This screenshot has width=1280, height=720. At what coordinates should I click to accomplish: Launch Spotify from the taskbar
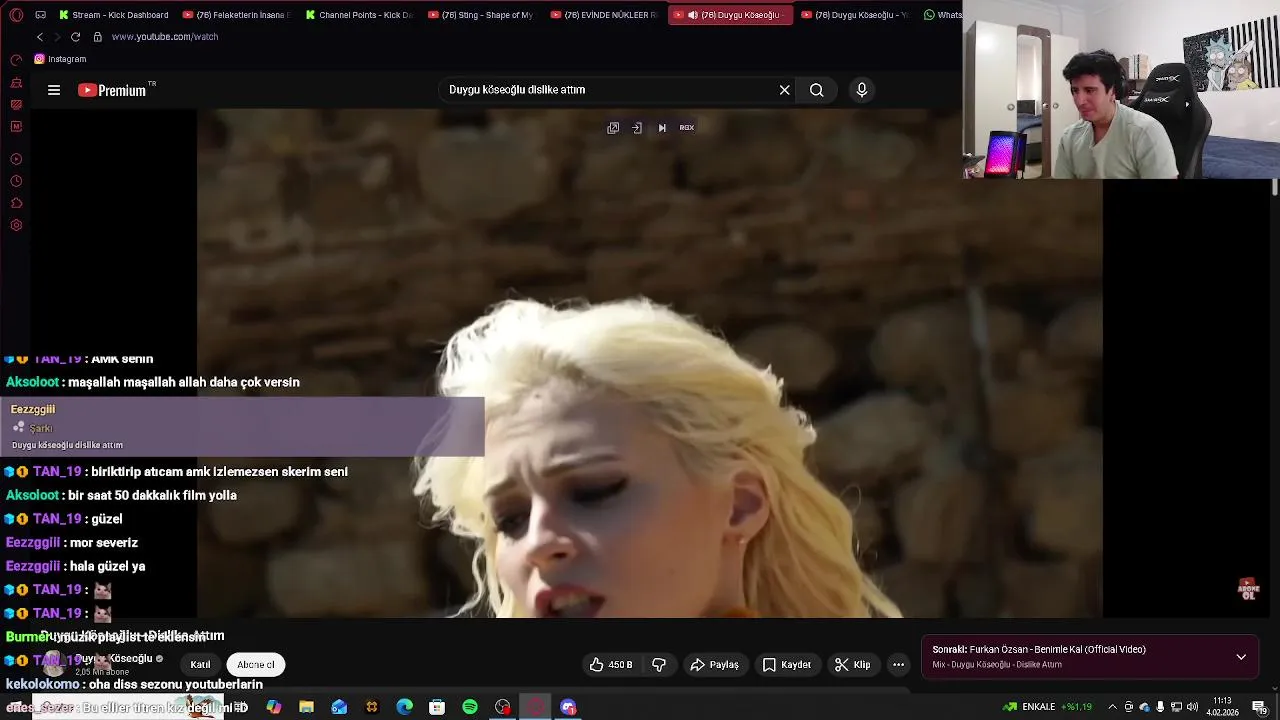tap(470, 707)
